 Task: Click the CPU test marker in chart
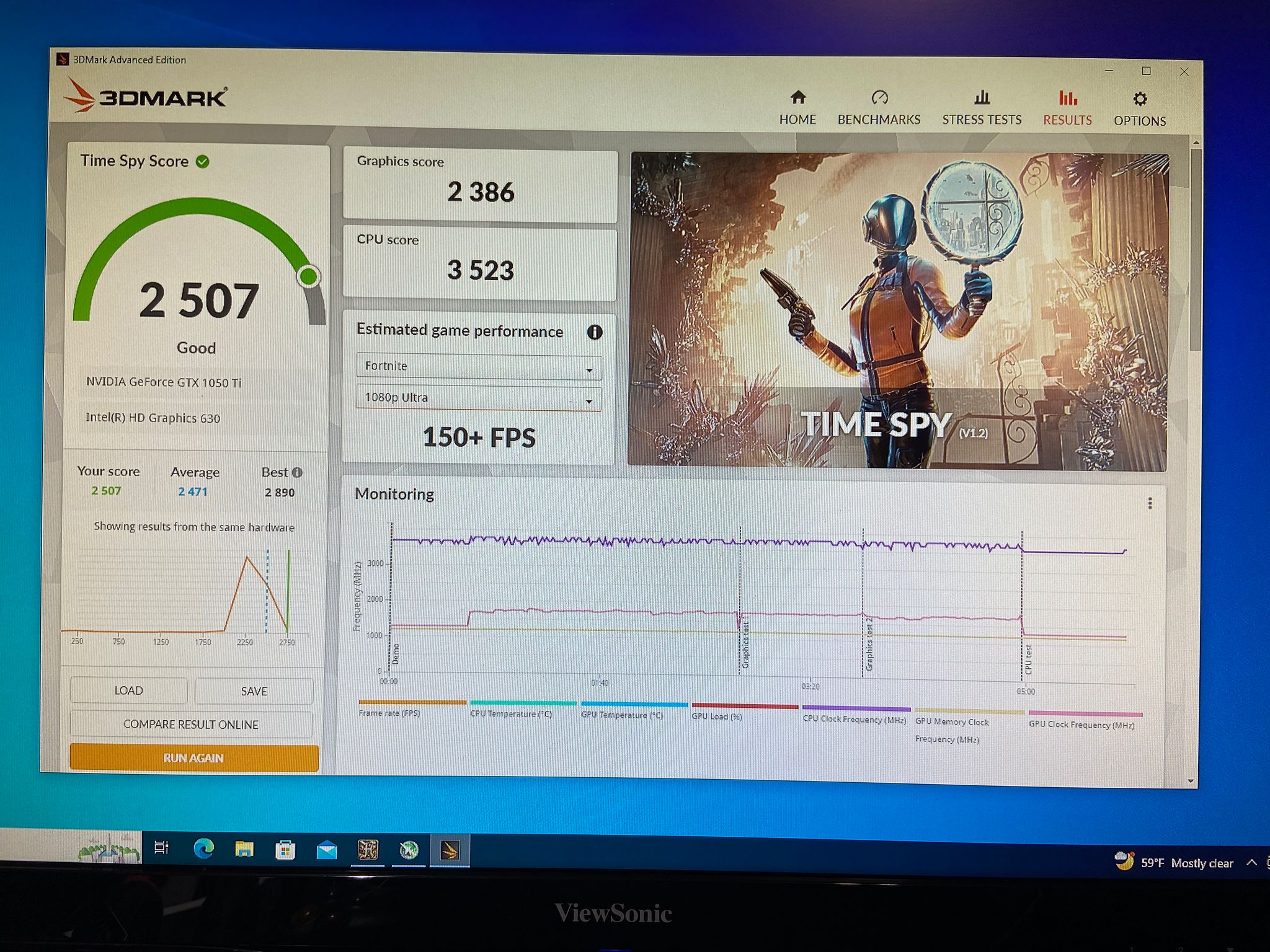click(x=1028, y=659)
